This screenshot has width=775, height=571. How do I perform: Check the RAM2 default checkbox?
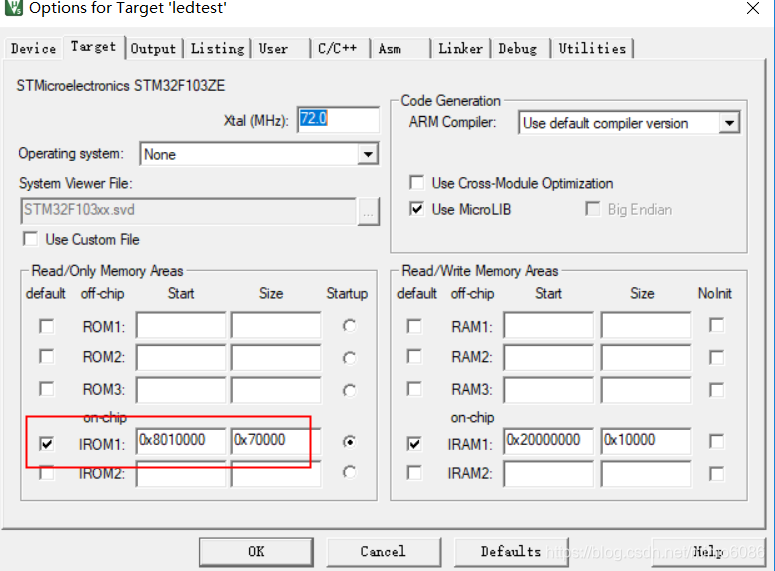(414, 357)
